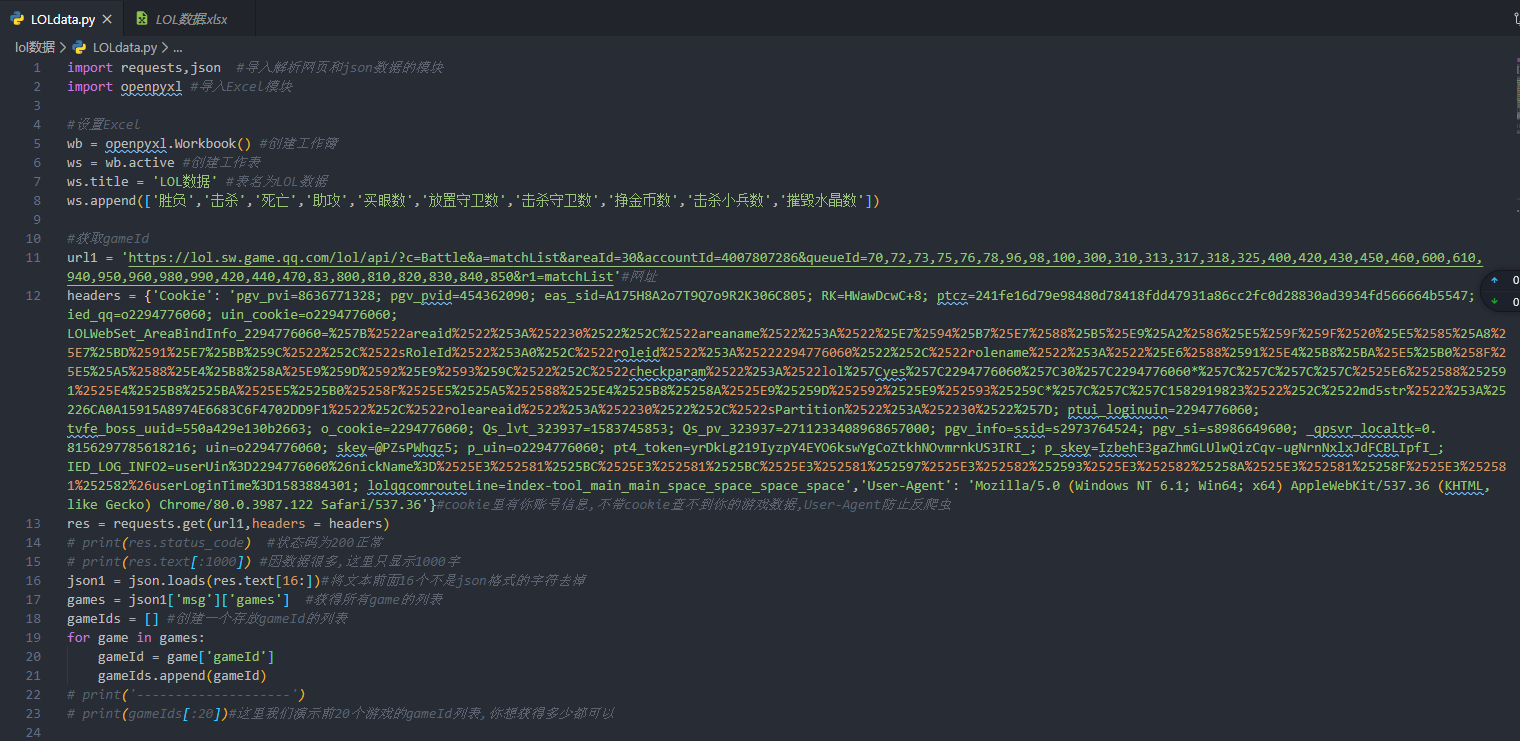The image size is (1520, 741).
Task: Open the LOLdata.py breadcrumb entry
Action: pyautogui.click(x=124, y=47)
